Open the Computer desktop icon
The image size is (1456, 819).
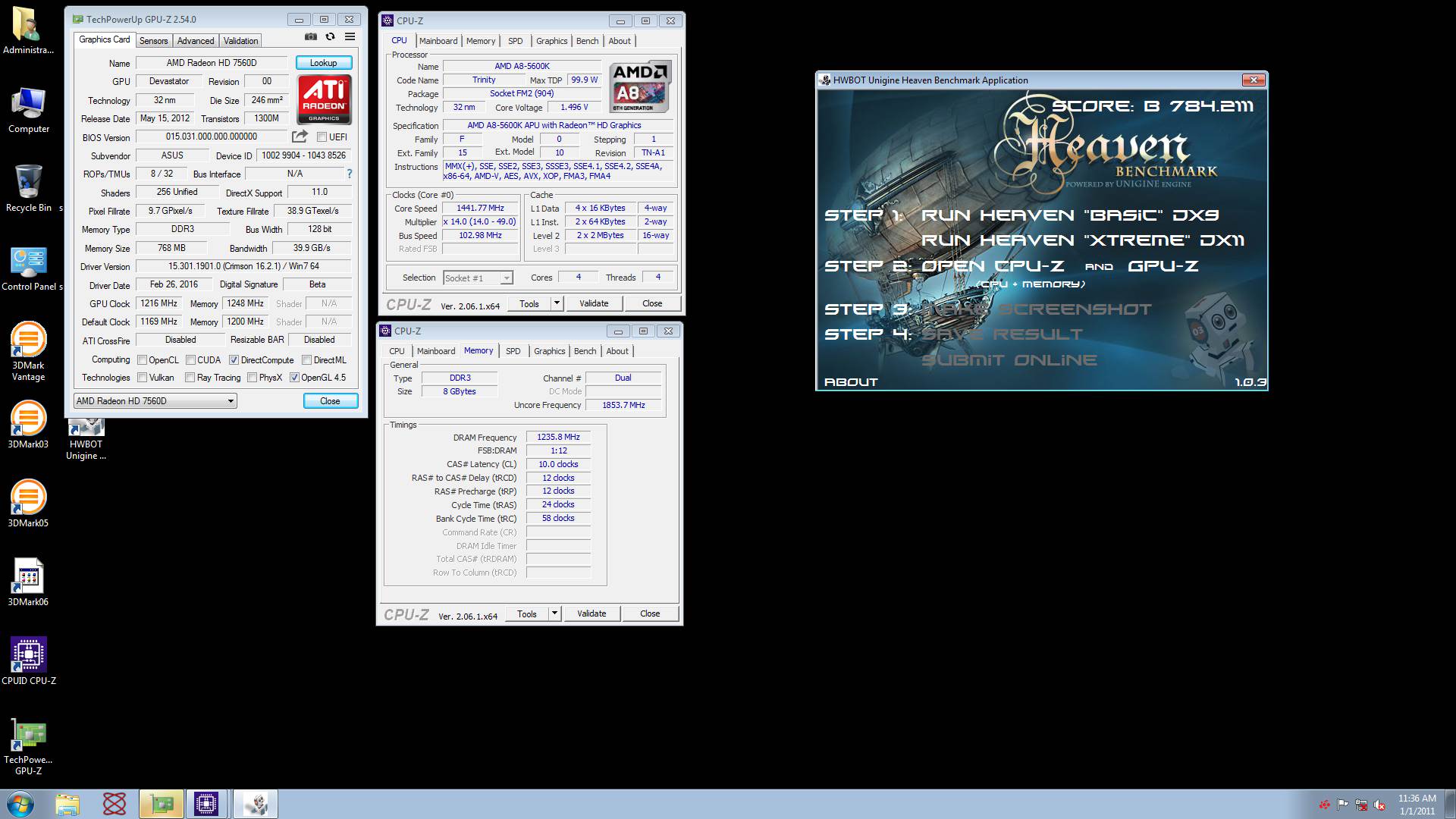[28, 110]
